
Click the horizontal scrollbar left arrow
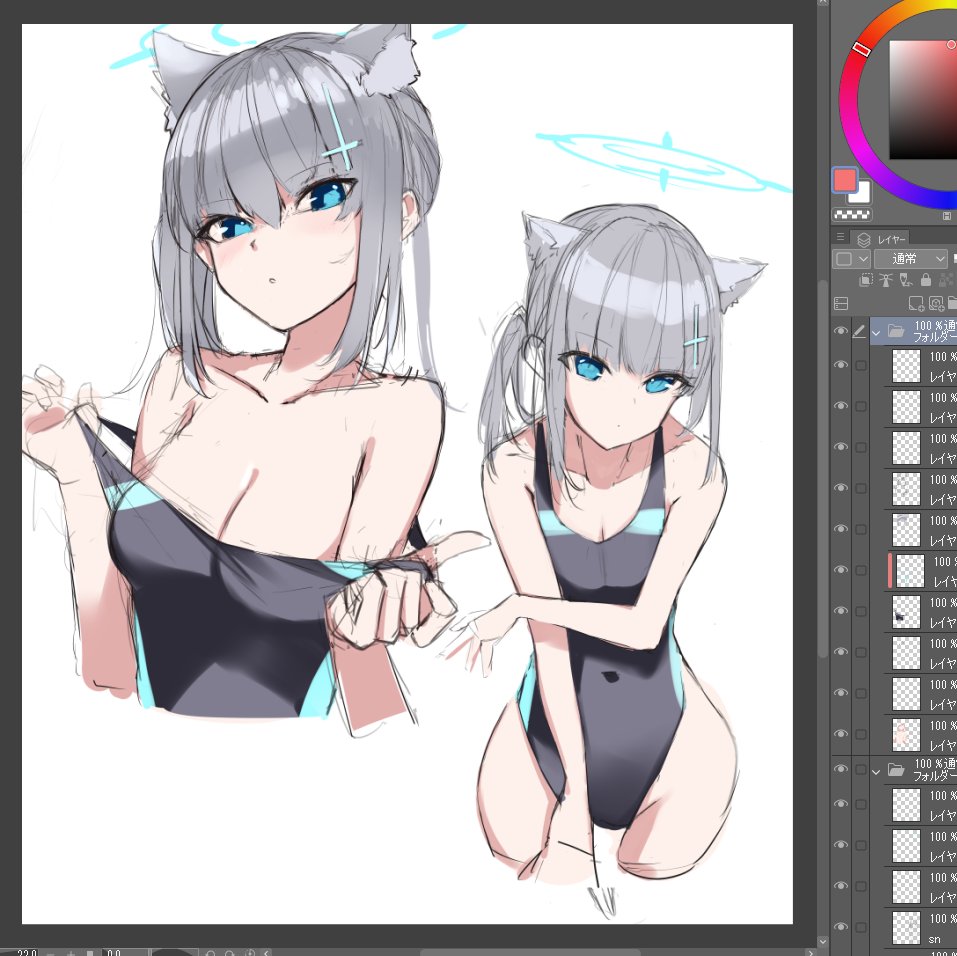pos(266,952)
